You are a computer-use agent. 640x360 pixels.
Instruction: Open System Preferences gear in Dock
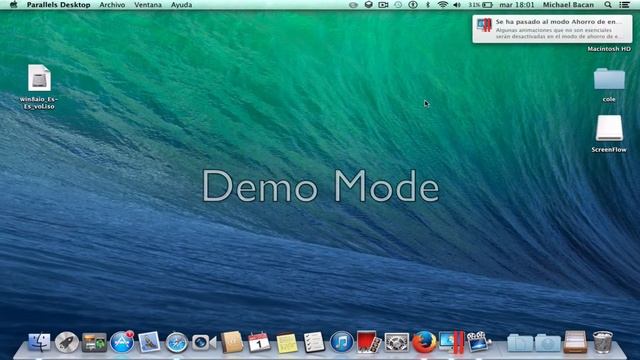click(x=396, y=342)
